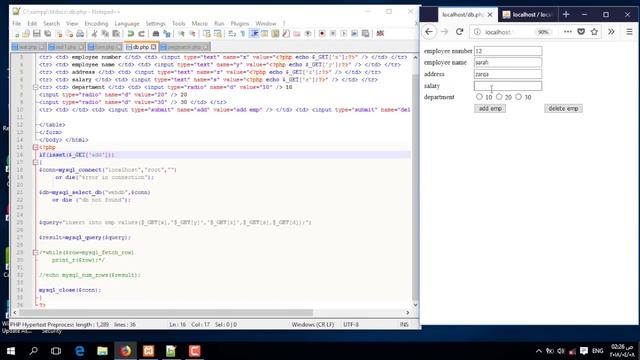Click the Open file icon in Notepad++
Screen dimensions: 640x360
(x=26, y=33)
